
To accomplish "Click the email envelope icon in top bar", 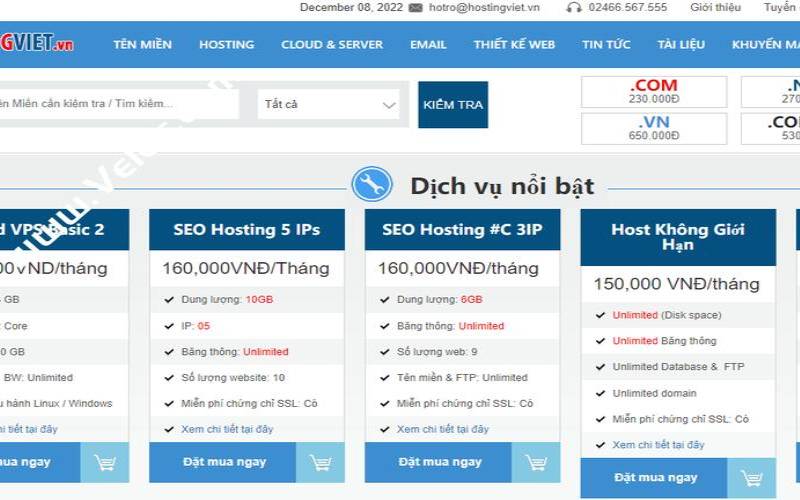I will point(416,8).
